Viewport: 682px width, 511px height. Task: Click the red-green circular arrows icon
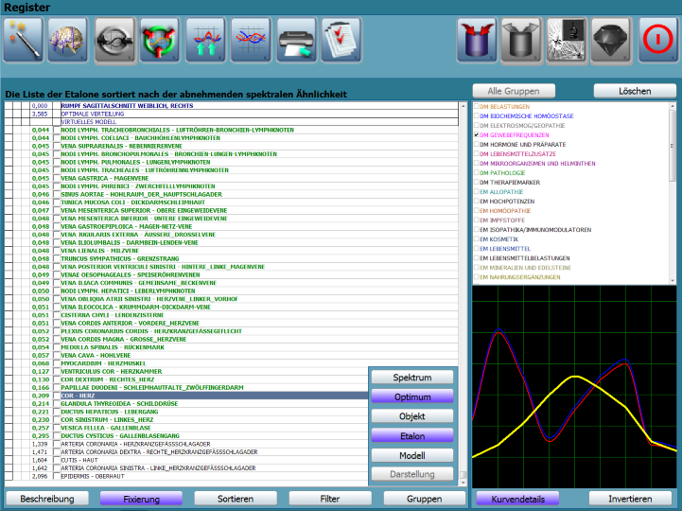point(159,42)
